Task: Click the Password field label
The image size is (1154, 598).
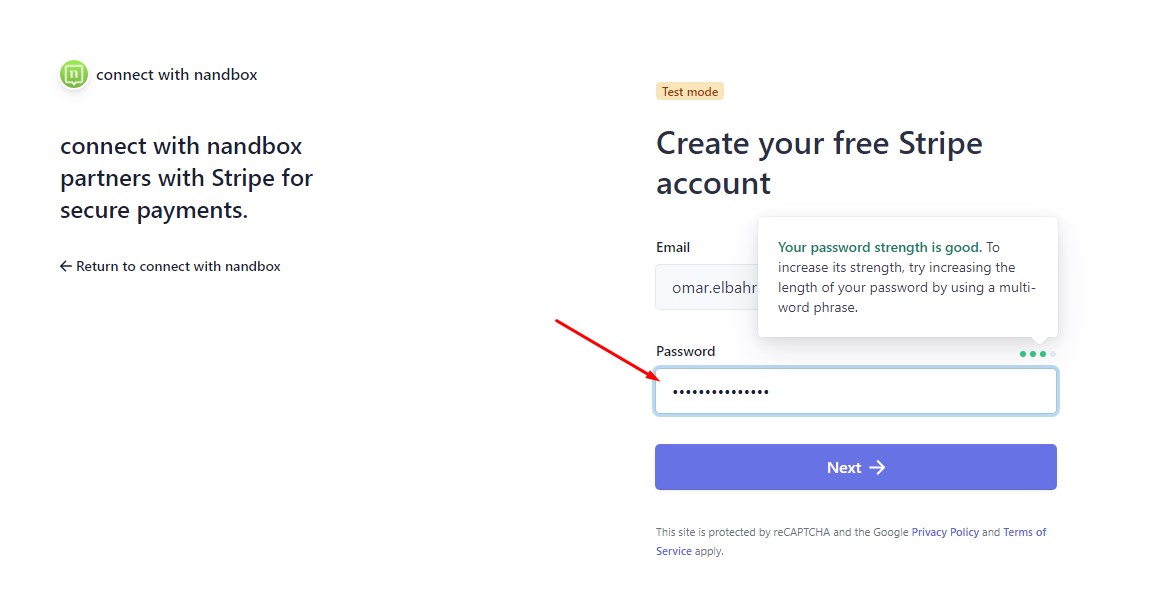Action: coord(685,351)
